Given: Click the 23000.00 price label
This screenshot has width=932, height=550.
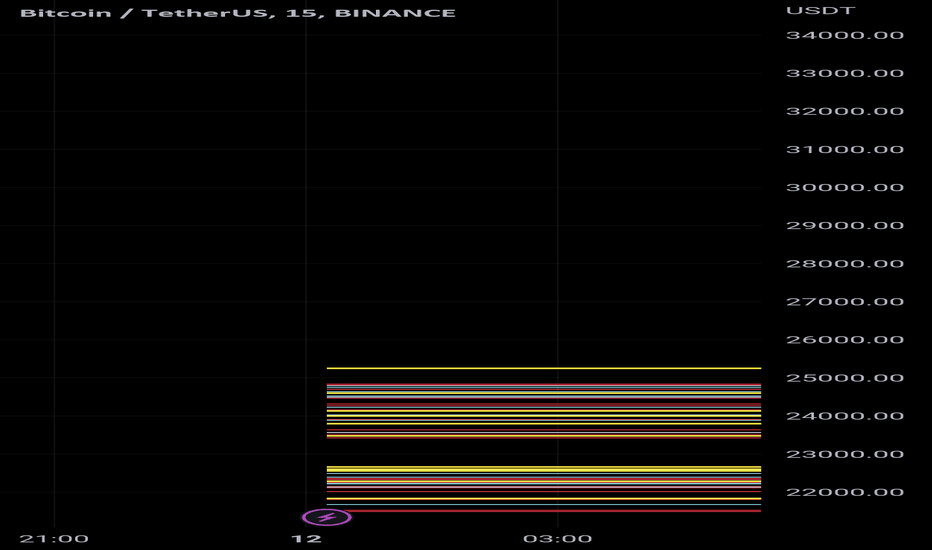Looking at the screenshot, I should 845,454.
